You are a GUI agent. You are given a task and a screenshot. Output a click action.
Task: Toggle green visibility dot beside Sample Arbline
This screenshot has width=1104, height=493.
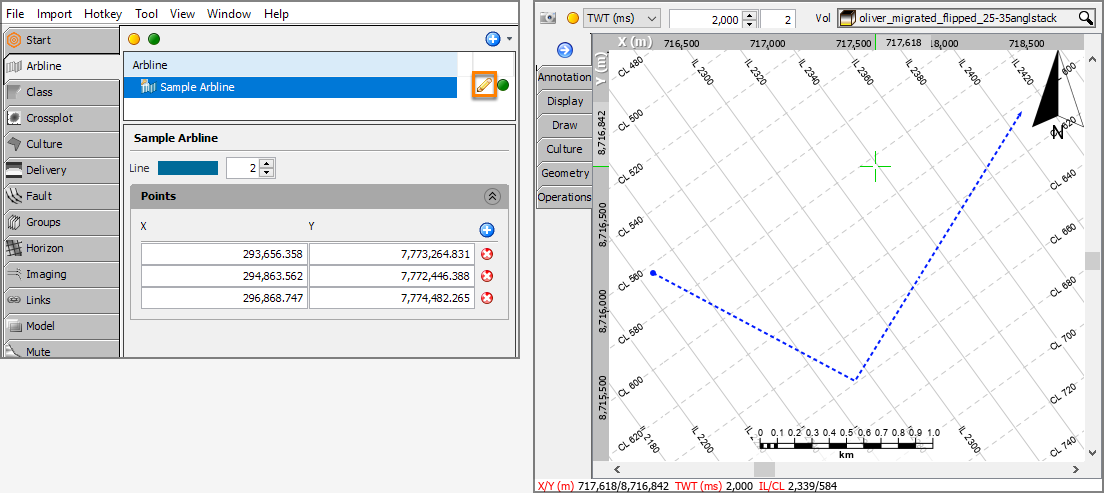point(503,86)
